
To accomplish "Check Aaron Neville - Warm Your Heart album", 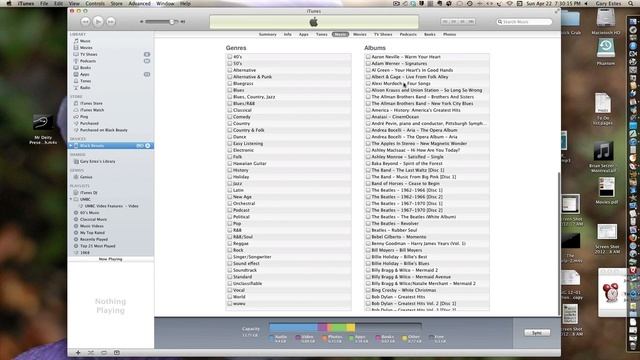I will (368, 57).
